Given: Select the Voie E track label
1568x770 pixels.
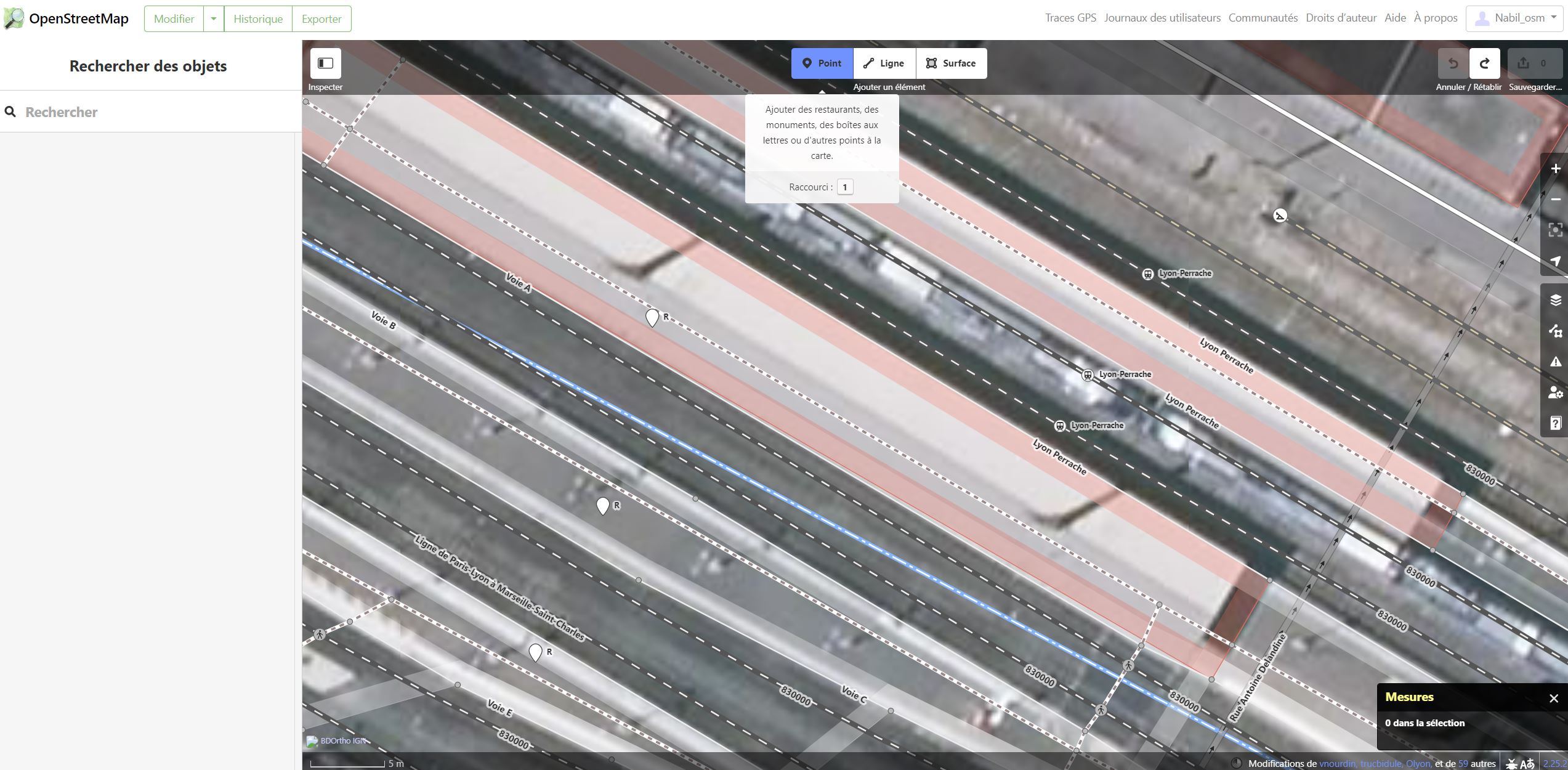Looking at the screenshot, I should point(499,708).
